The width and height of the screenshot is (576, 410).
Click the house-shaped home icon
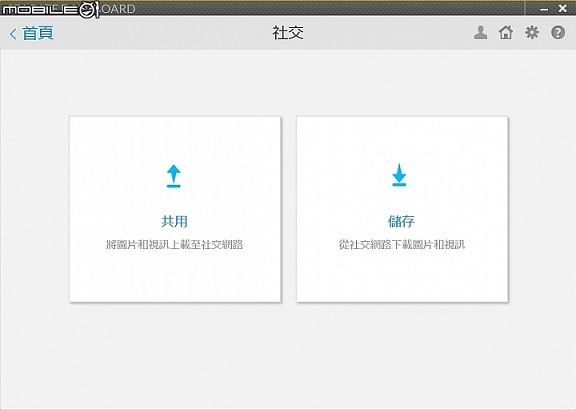point(506,33)
